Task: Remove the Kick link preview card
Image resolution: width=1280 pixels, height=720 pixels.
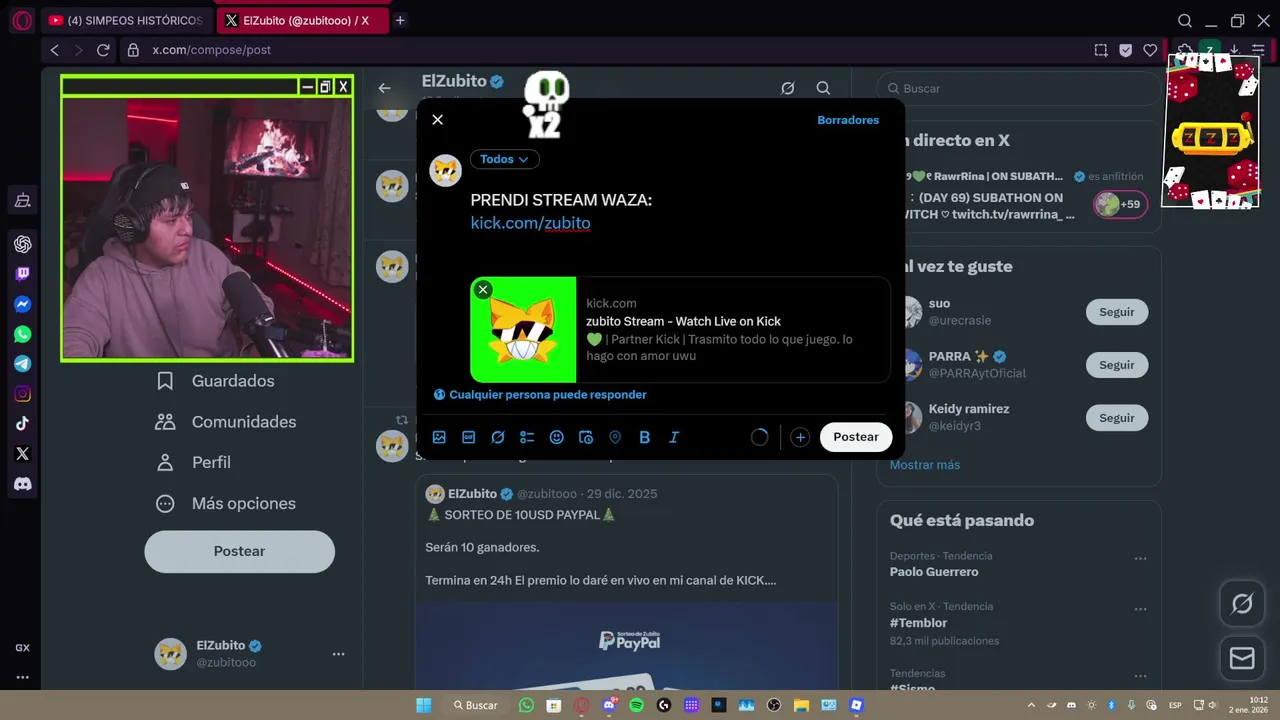Action: (483, 289)
